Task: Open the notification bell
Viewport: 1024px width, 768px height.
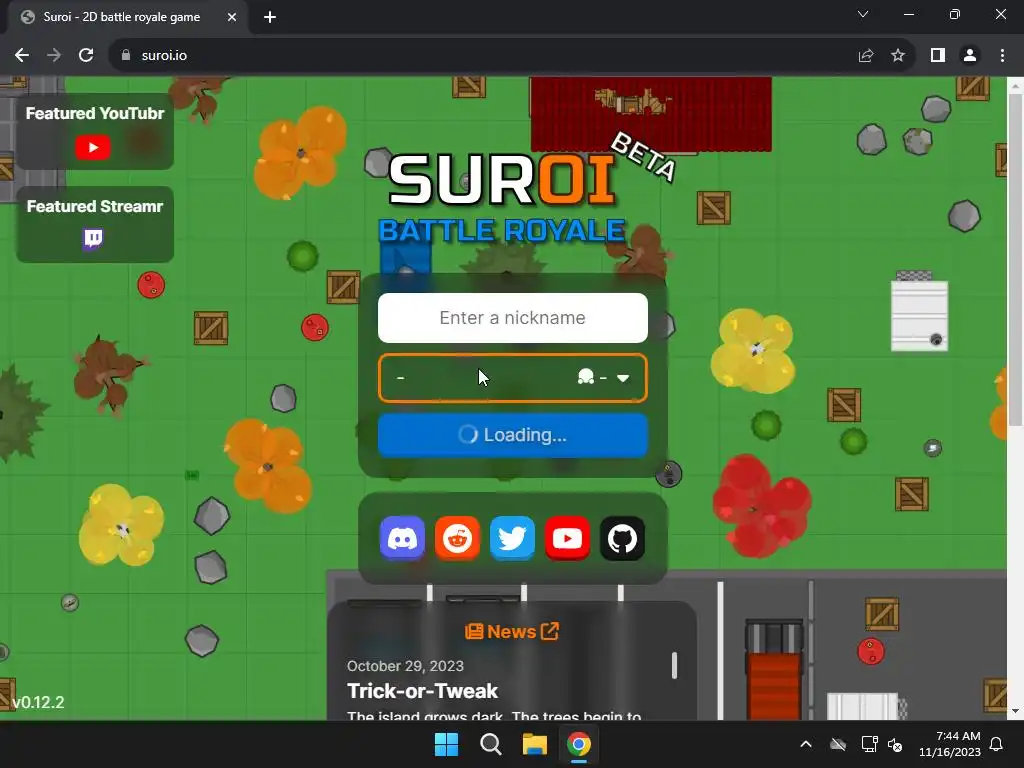Action: (x=997, y=744)
